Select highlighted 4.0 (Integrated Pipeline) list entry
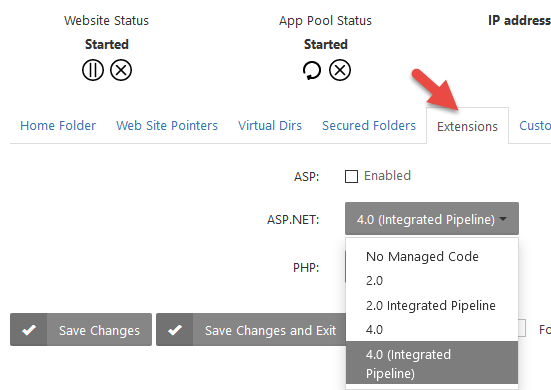Screen dimensions: 551x390 pos(432,363)
